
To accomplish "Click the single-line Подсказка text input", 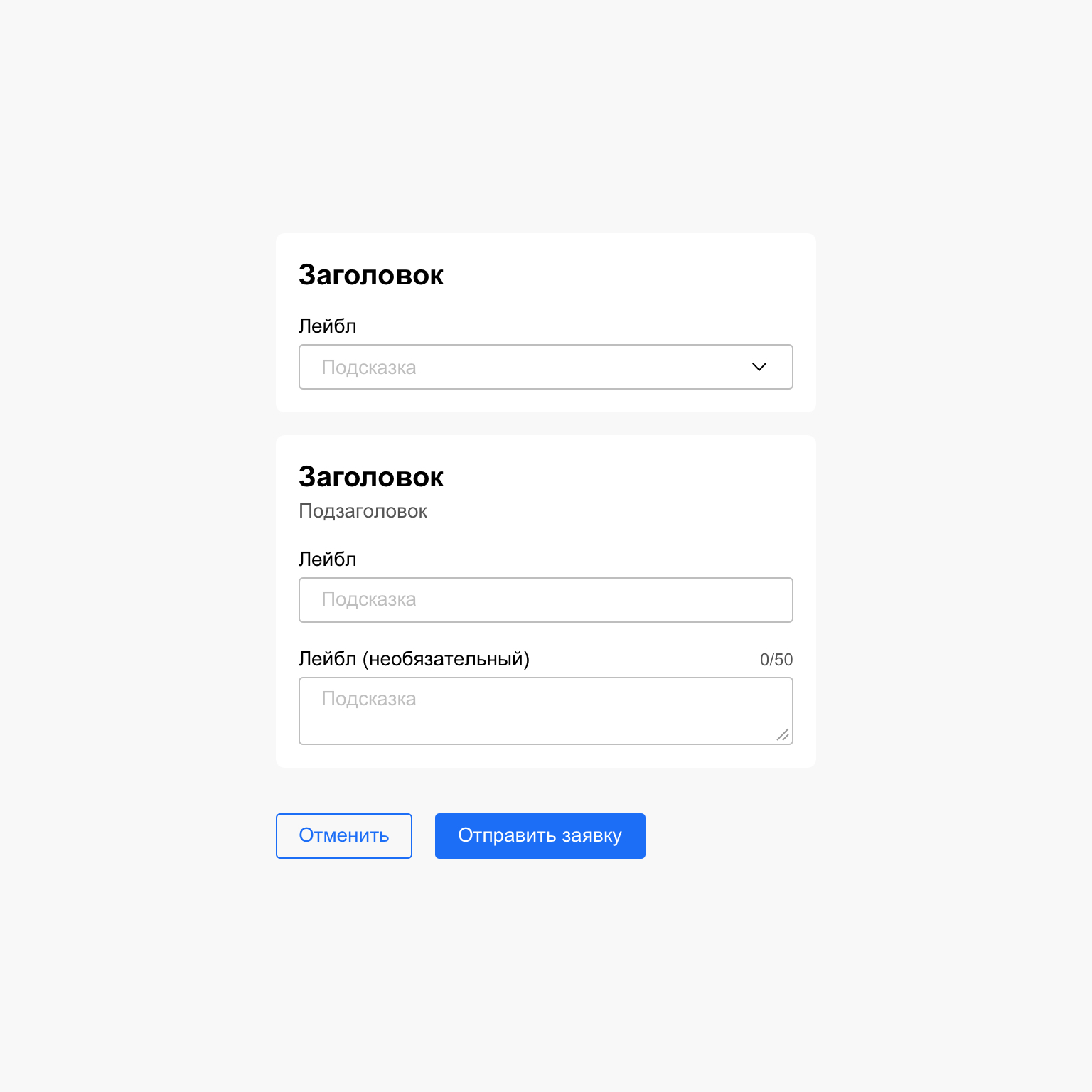I will coord(545,600).
